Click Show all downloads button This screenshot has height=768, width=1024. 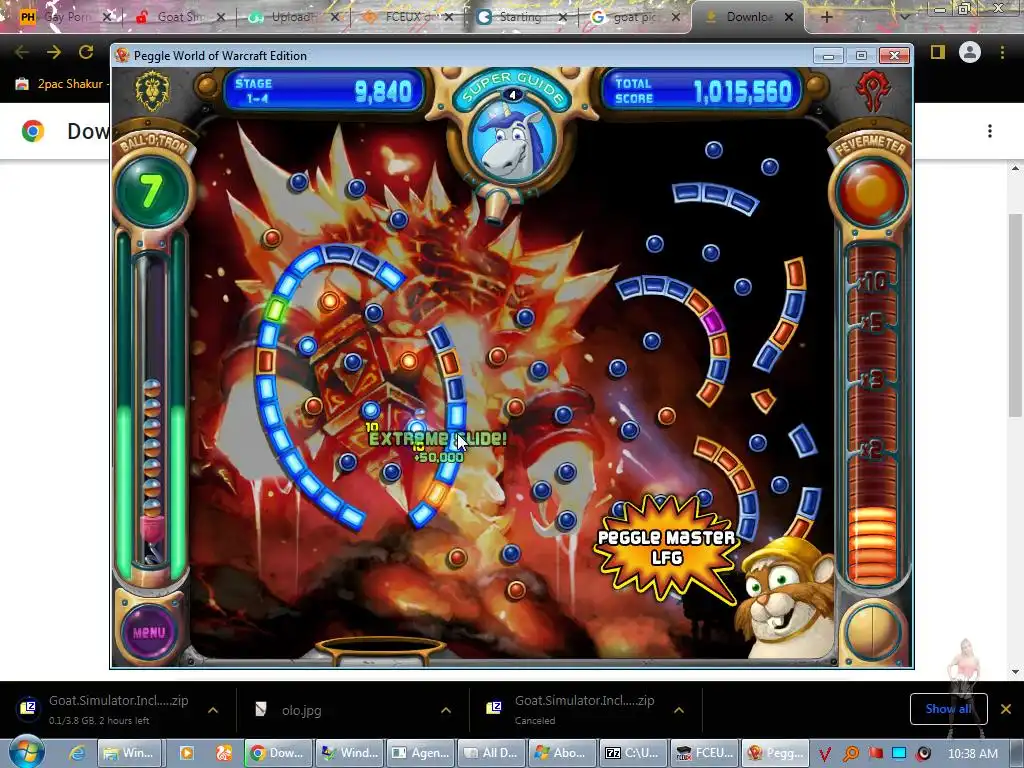click(x=948, y=709)
